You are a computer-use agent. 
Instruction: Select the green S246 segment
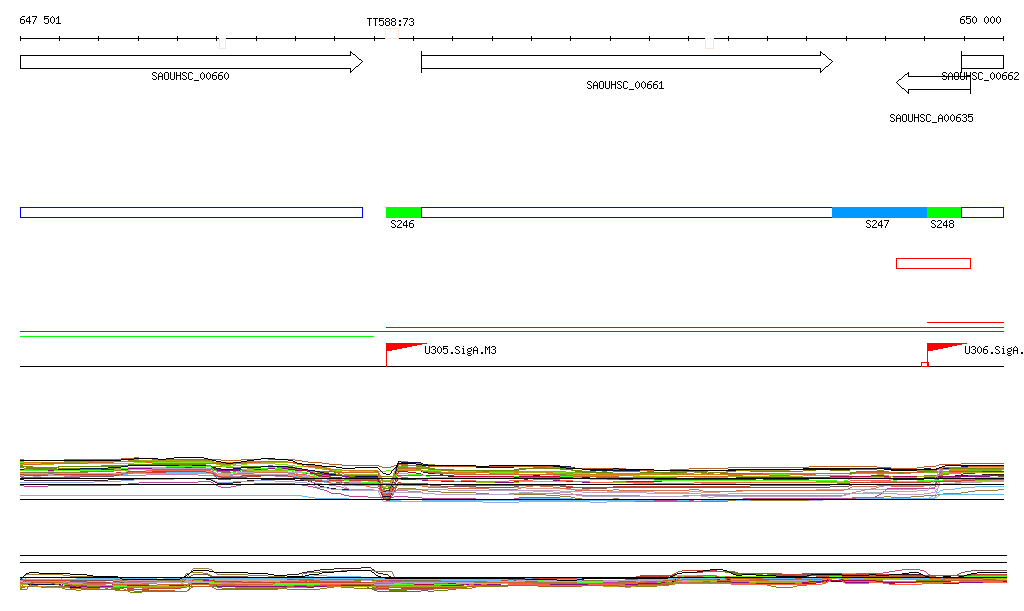pyautogui.click(x=404, y=212)
